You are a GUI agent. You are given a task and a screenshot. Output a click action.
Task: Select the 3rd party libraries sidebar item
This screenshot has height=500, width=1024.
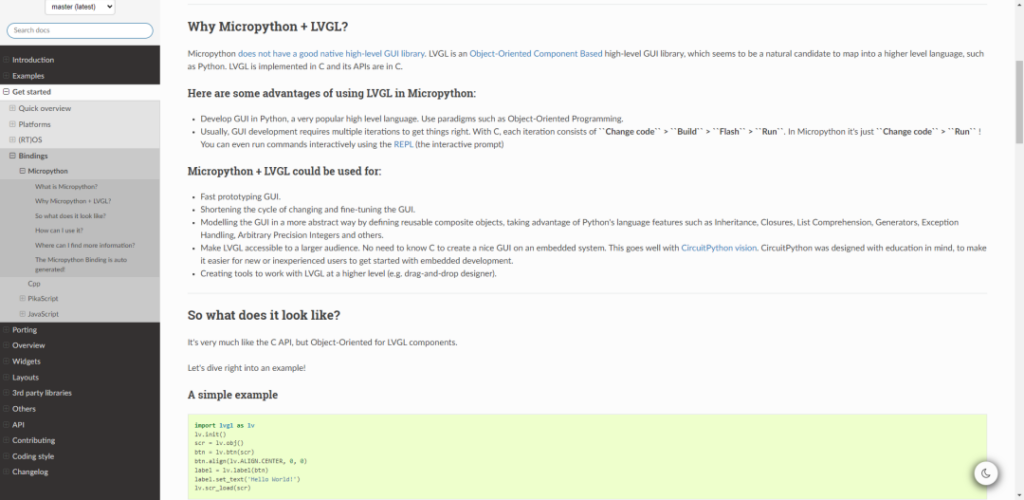tap(42, 393)
